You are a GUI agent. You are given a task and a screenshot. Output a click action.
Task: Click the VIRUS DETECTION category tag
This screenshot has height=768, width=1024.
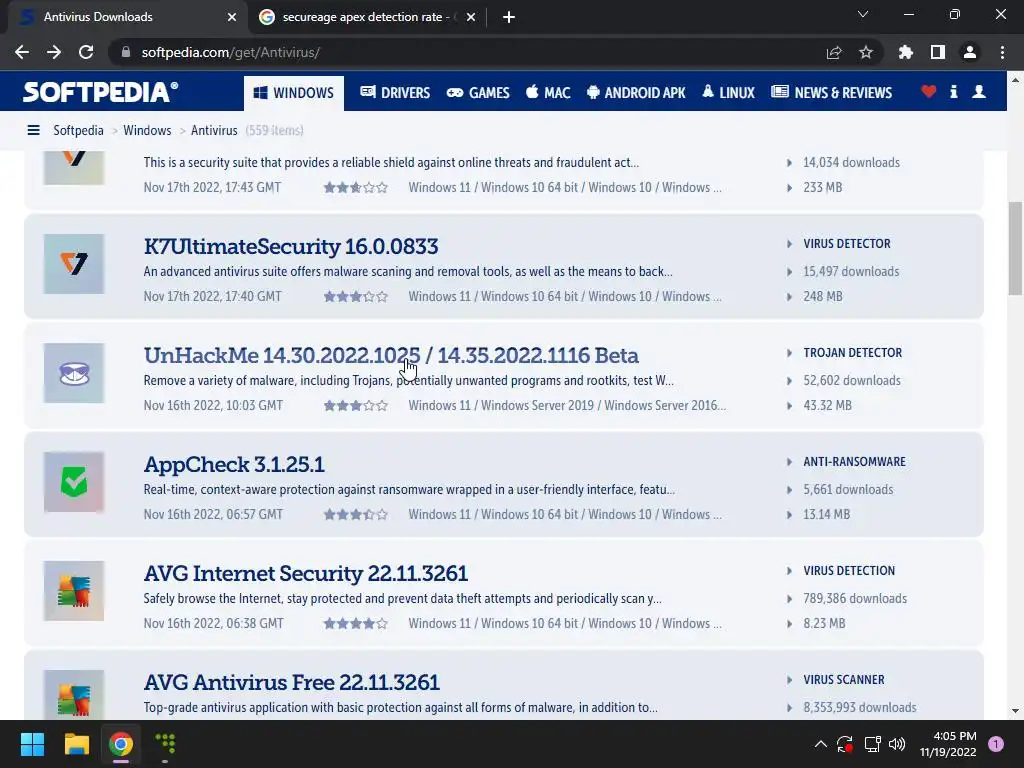tap(849, 571)
